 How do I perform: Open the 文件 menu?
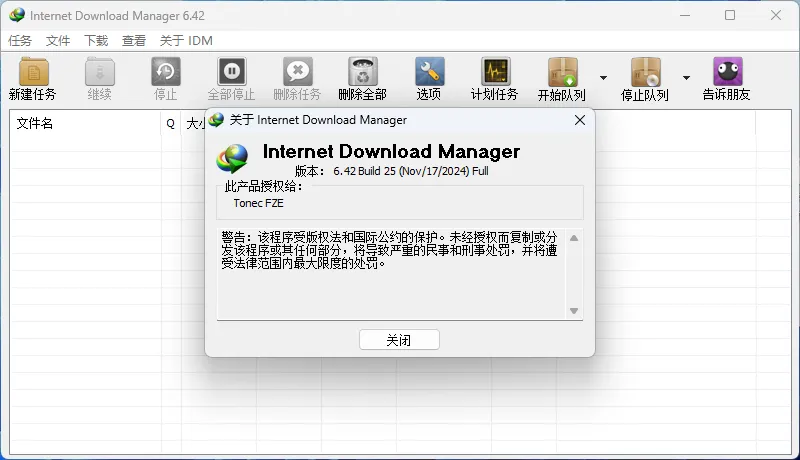[x=58, y=41]
